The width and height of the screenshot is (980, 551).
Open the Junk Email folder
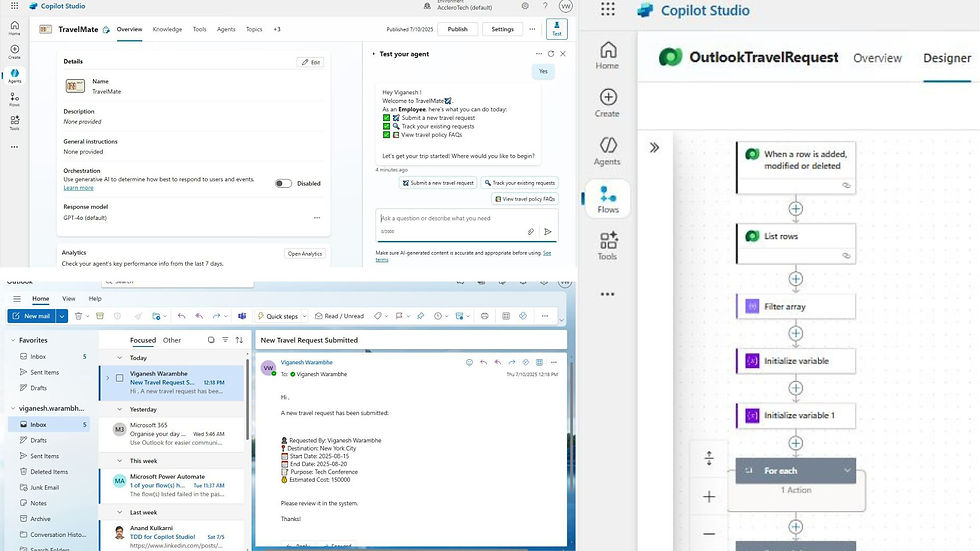[45, 487]
